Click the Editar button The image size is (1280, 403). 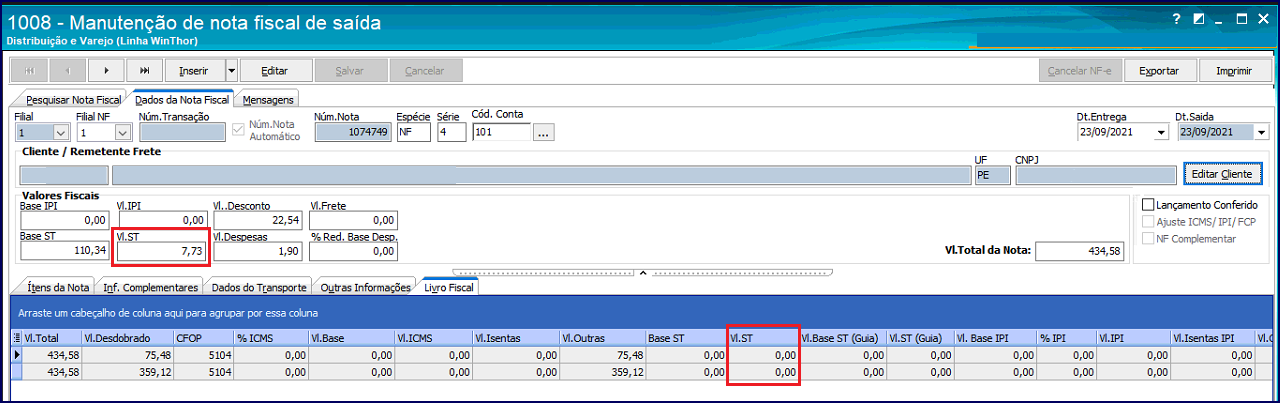tap(275, 71)
